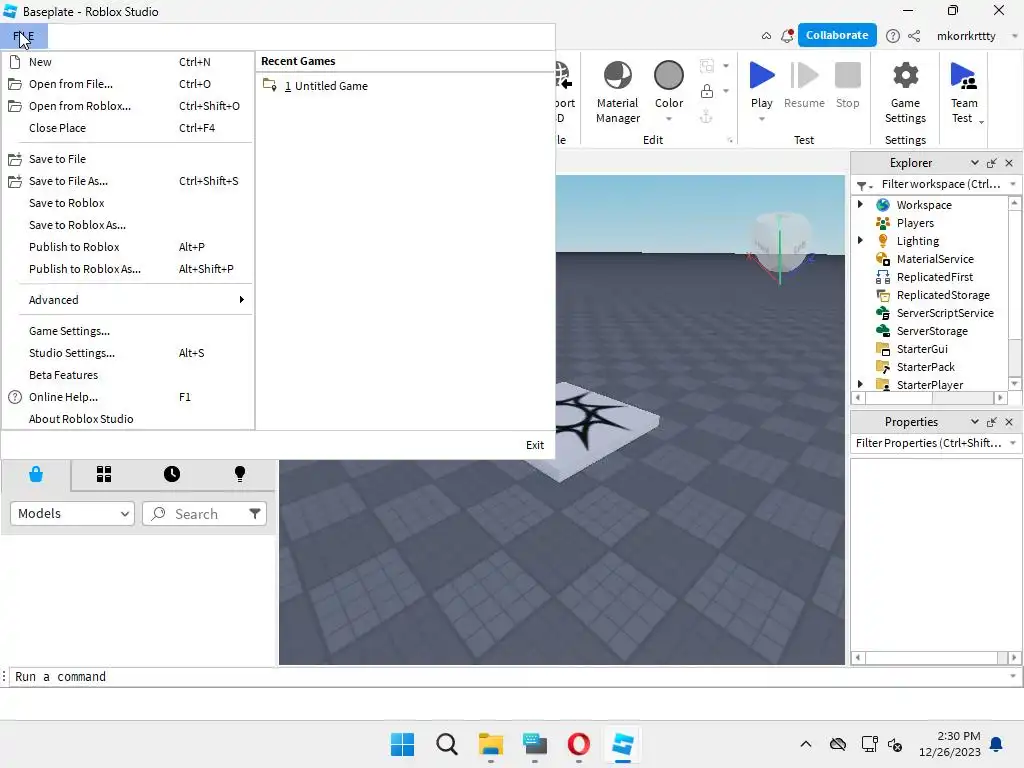Toggle the Anchor icon

pos(706,117)
